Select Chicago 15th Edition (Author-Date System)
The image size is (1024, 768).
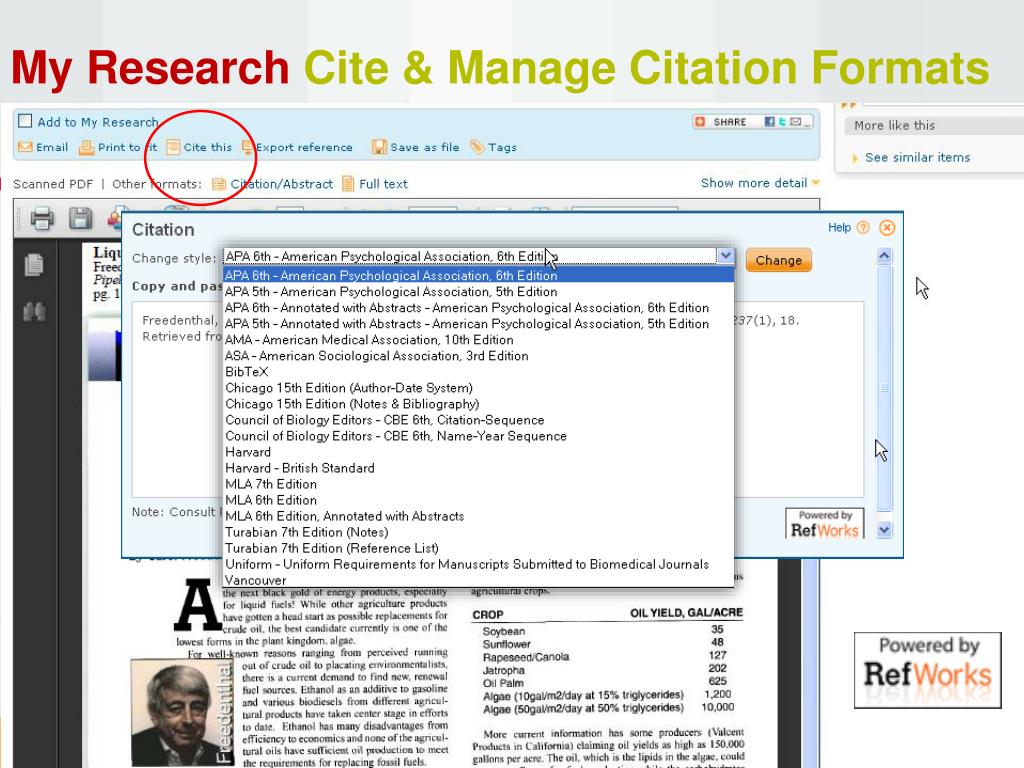coord(479,388)
